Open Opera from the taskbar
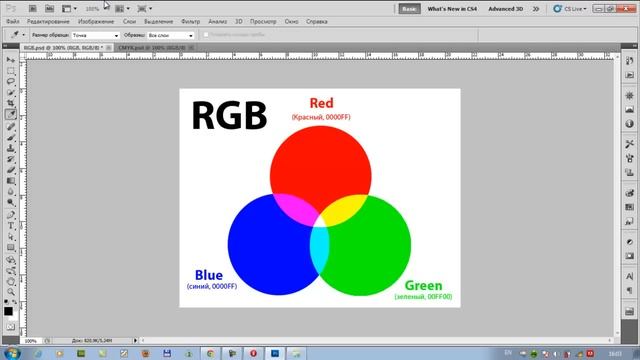 (x=253, y=353)
